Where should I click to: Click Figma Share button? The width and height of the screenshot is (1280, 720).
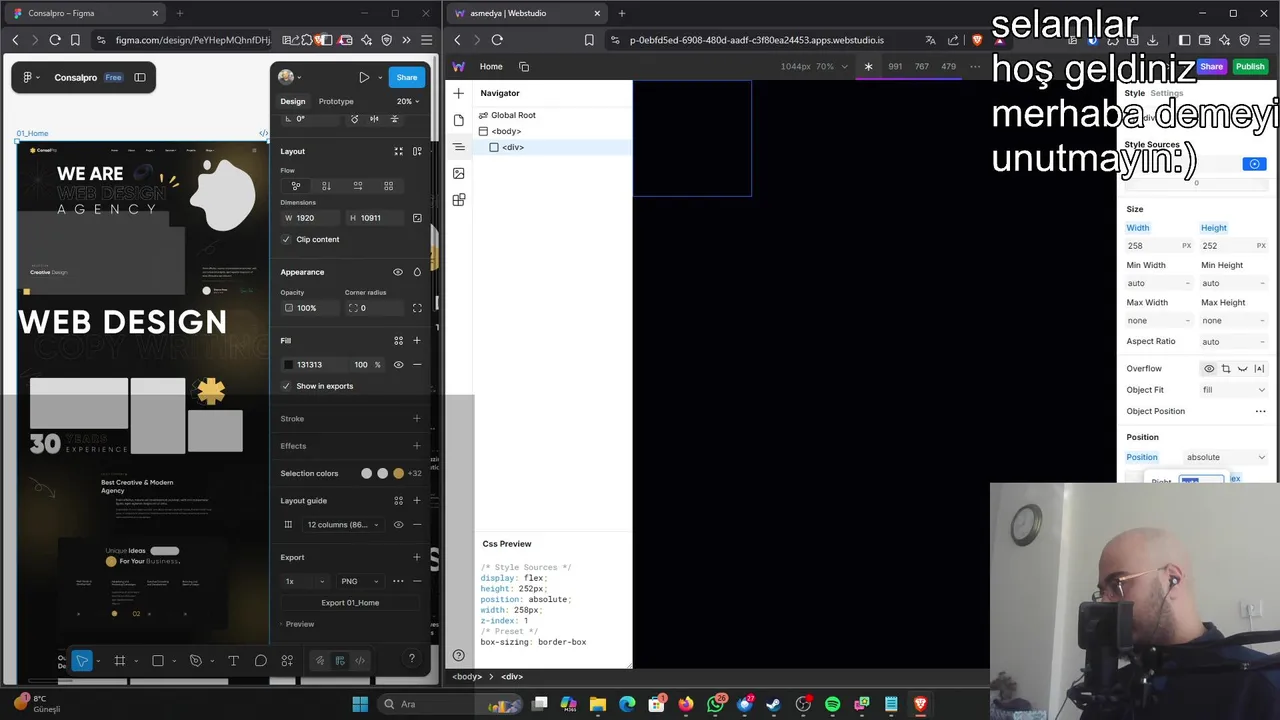[406, 77]
